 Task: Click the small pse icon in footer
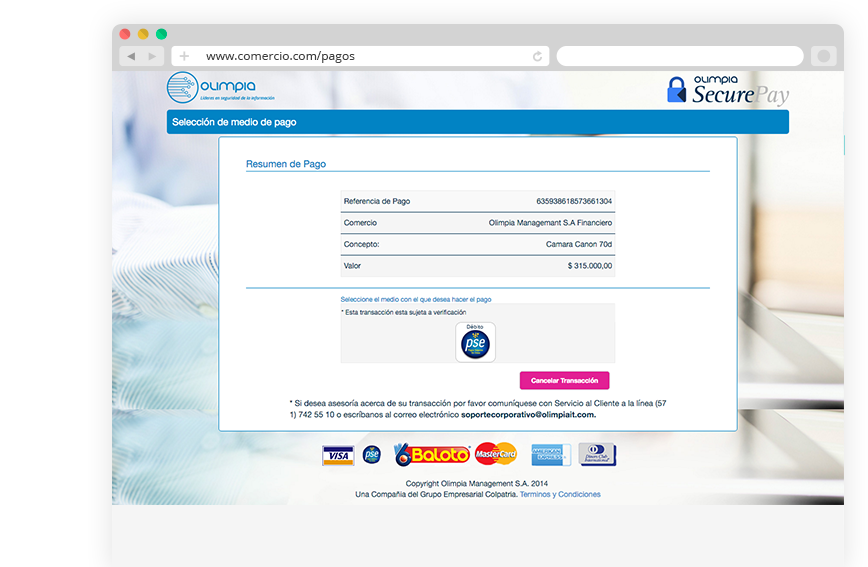371,455
